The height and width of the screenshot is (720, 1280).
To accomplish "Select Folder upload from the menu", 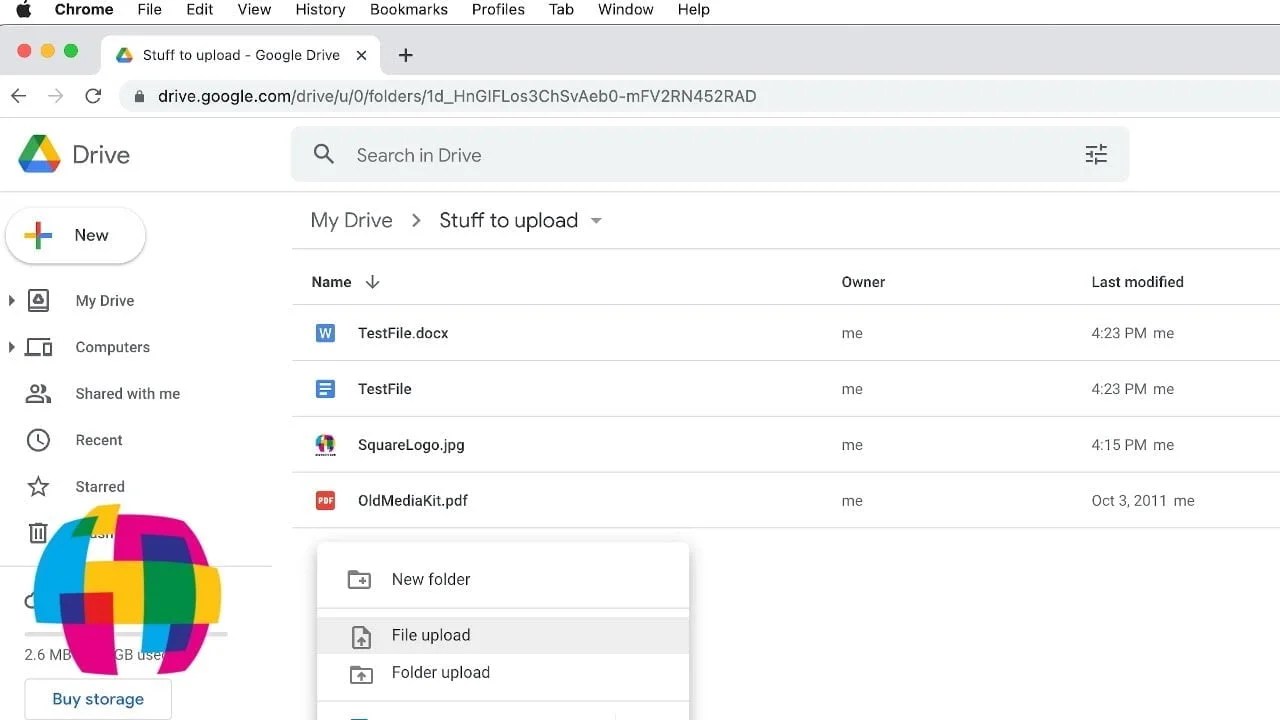I will [440, 672].
